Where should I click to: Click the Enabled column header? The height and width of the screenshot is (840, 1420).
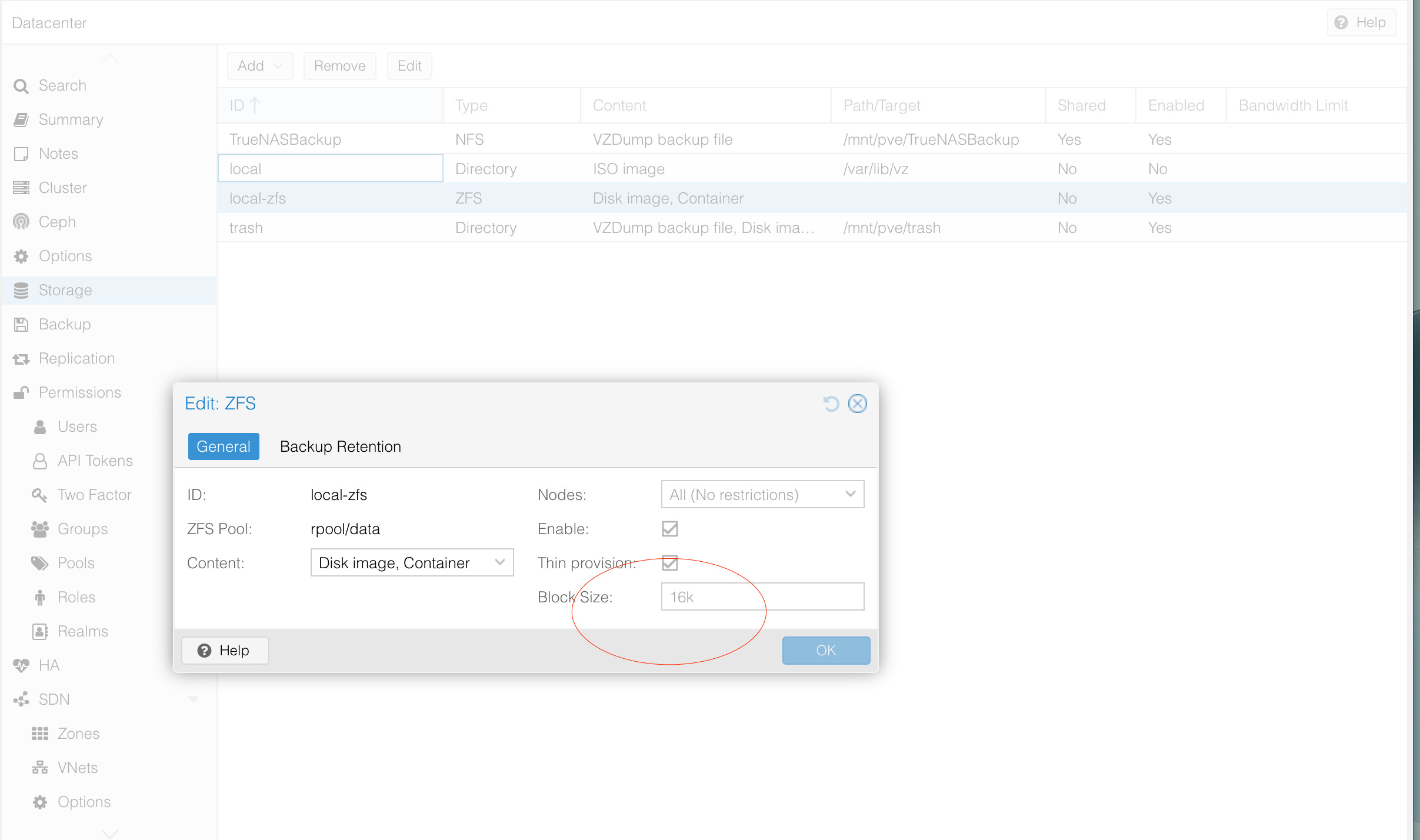(1181, 106)
